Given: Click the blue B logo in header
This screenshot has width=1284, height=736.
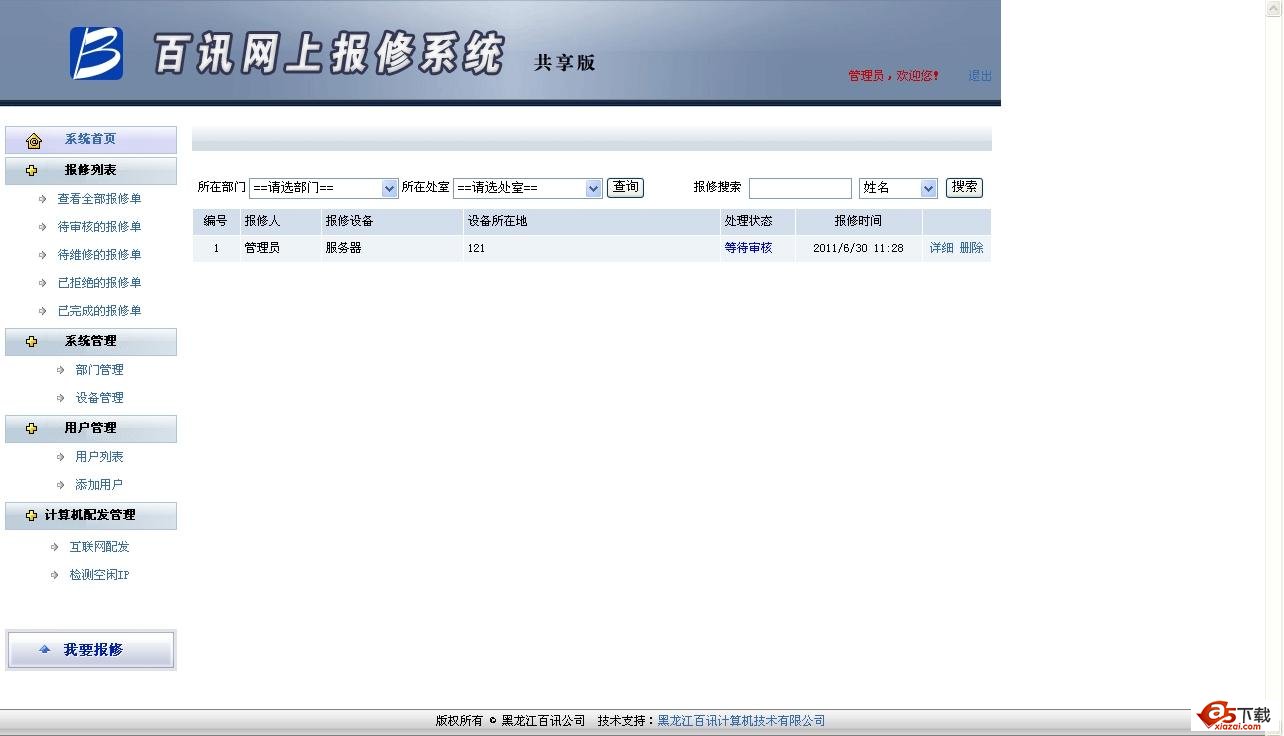Looking at the screenshot, I should tap(96, 53).
